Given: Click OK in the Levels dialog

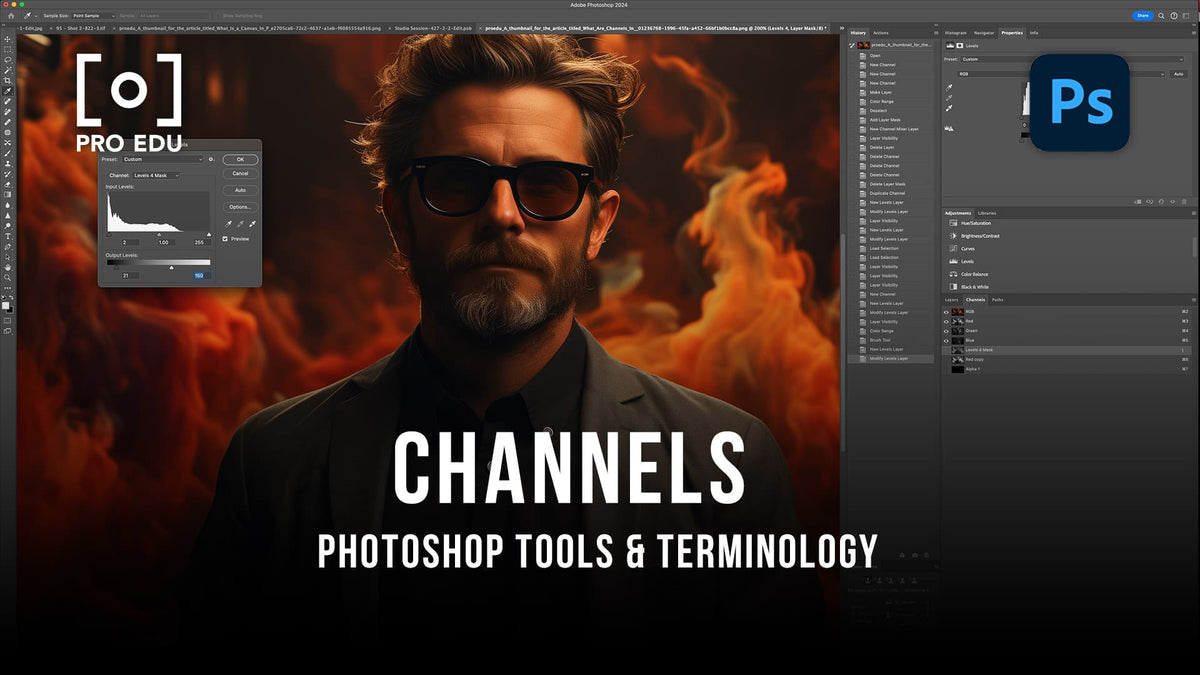Looking at the screenshot, I should pos(240,159).
